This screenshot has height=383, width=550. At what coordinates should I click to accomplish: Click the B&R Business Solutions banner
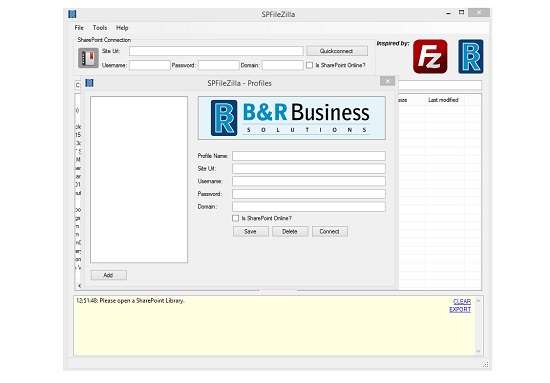291,118
